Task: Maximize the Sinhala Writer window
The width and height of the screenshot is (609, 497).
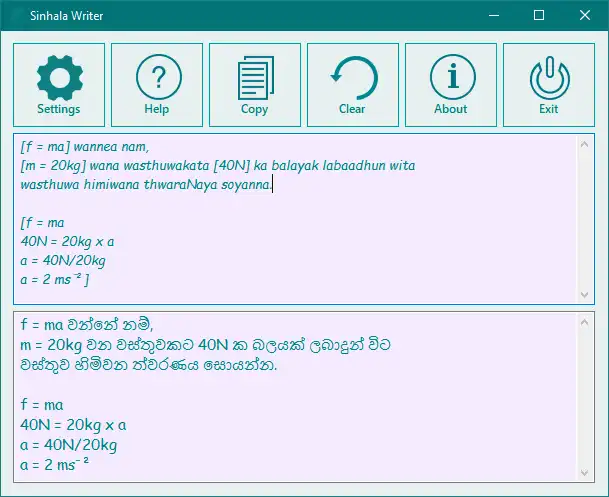Action: pyautogui.click(x=539, y=16)
